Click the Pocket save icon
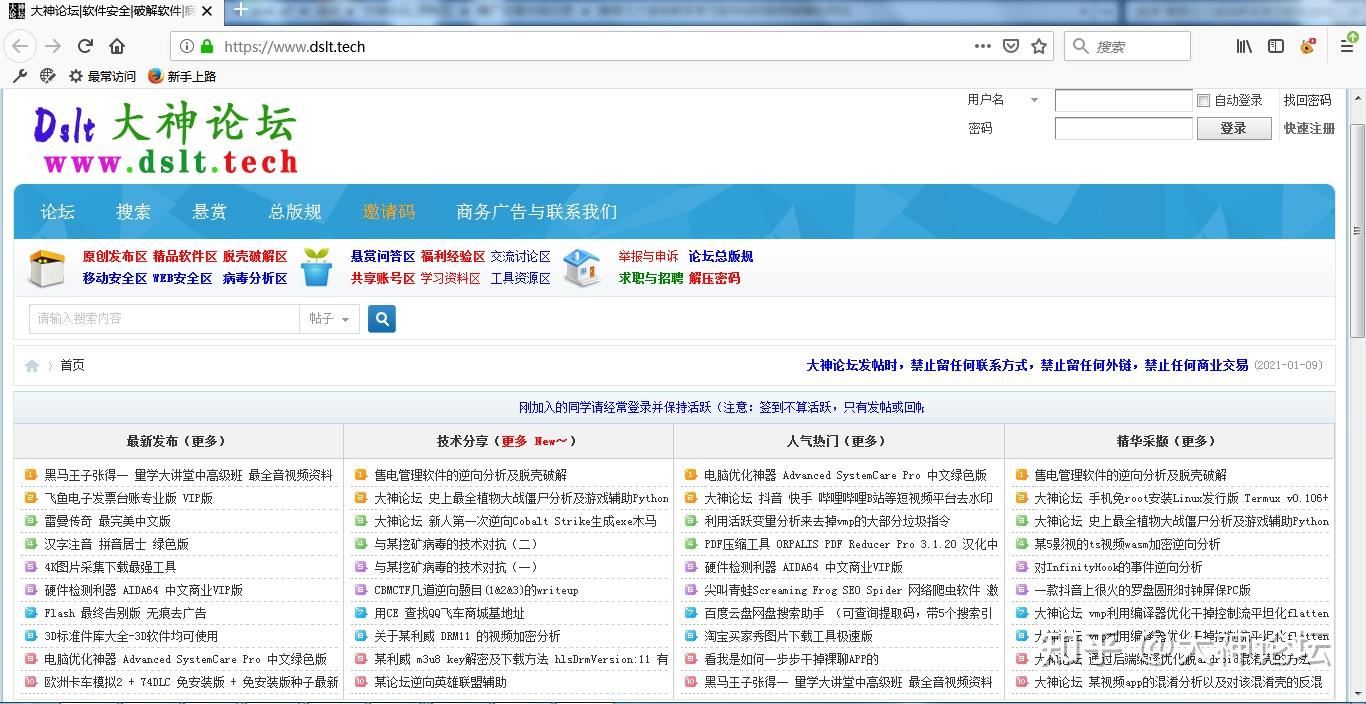The width and height of the screenshot is (1366, 704). pyautogui.click(x=1011, y=46)
